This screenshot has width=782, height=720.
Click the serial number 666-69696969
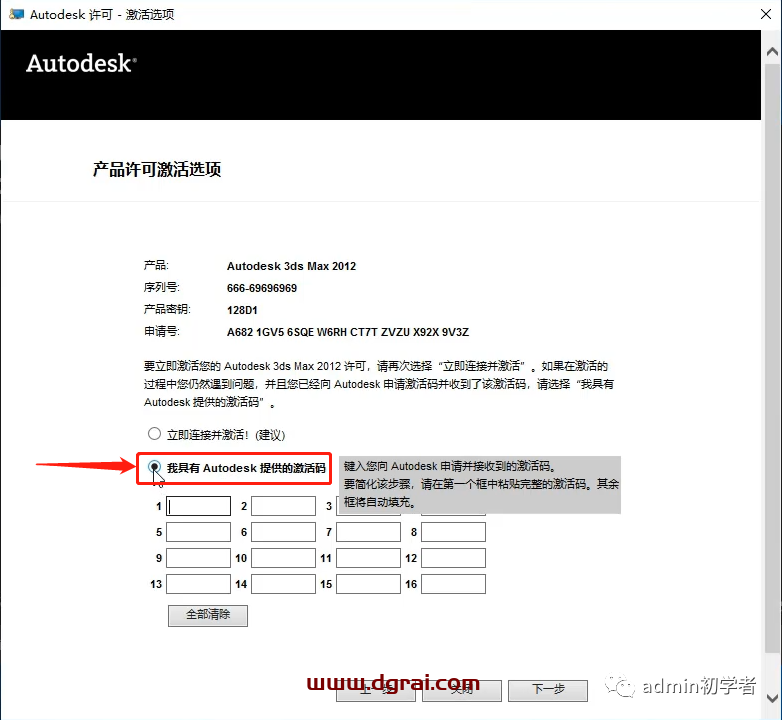click(262, 288)
